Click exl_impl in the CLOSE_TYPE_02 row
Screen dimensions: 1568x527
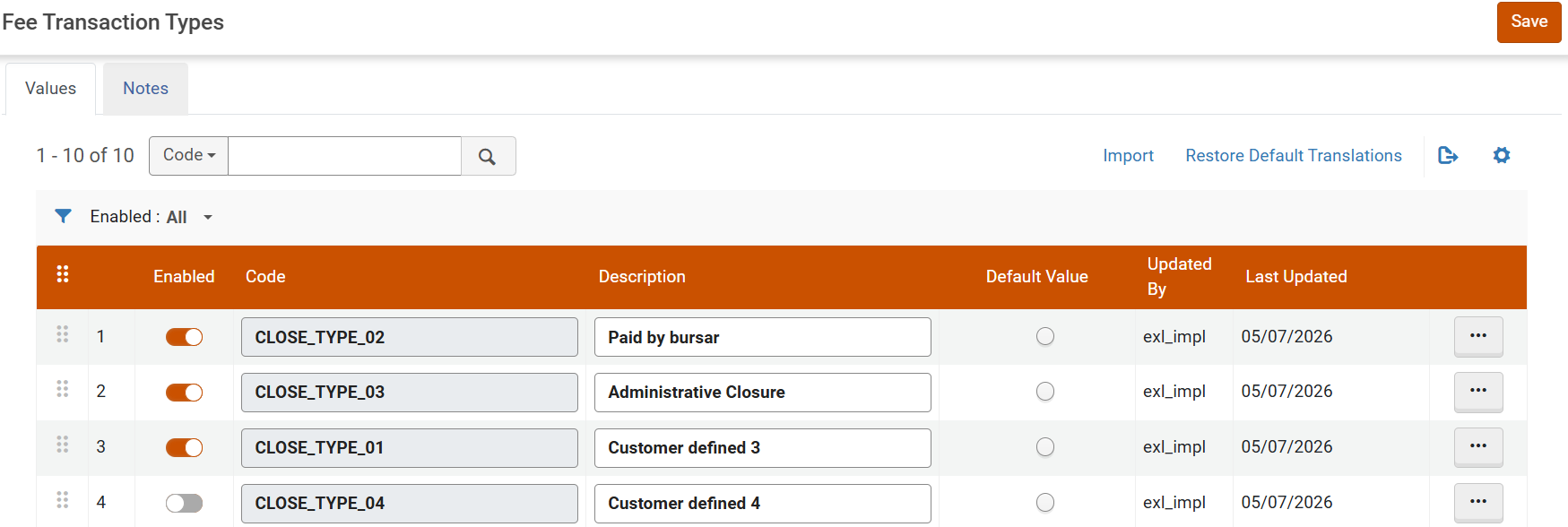coord(1174,337)
